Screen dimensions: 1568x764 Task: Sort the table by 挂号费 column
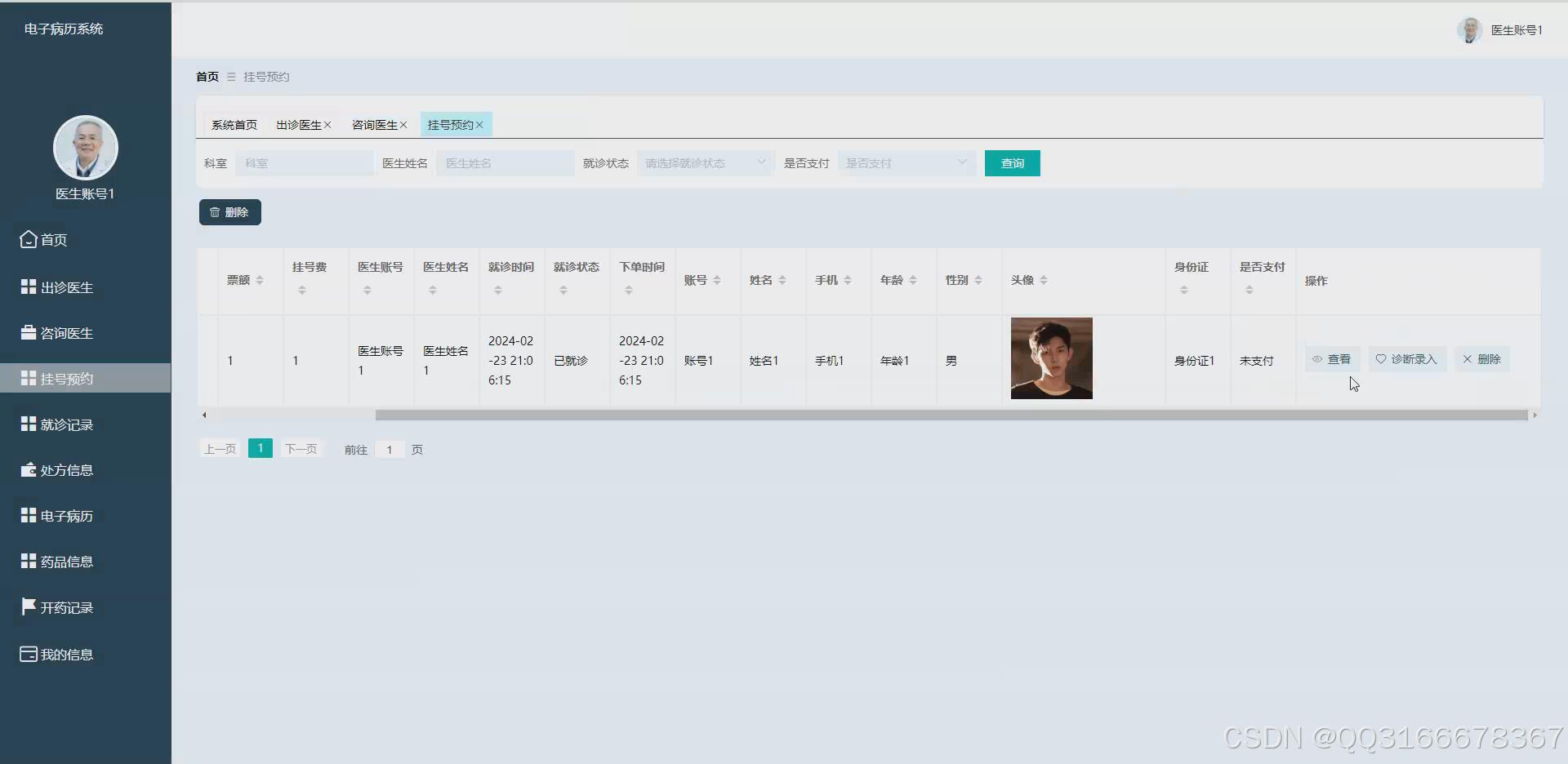[302, 290]
